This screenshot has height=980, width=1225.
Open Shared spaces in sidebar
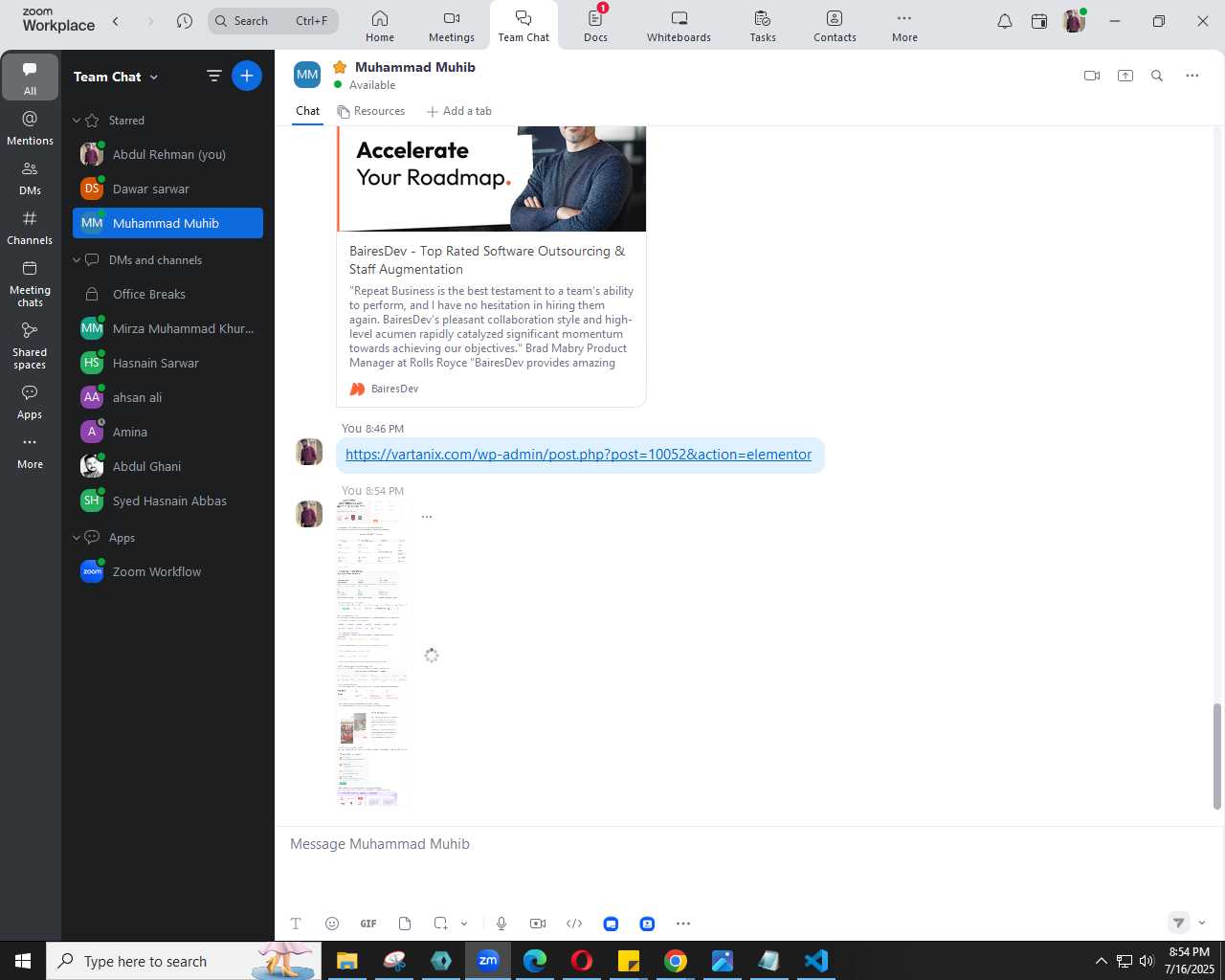[30, 345]
